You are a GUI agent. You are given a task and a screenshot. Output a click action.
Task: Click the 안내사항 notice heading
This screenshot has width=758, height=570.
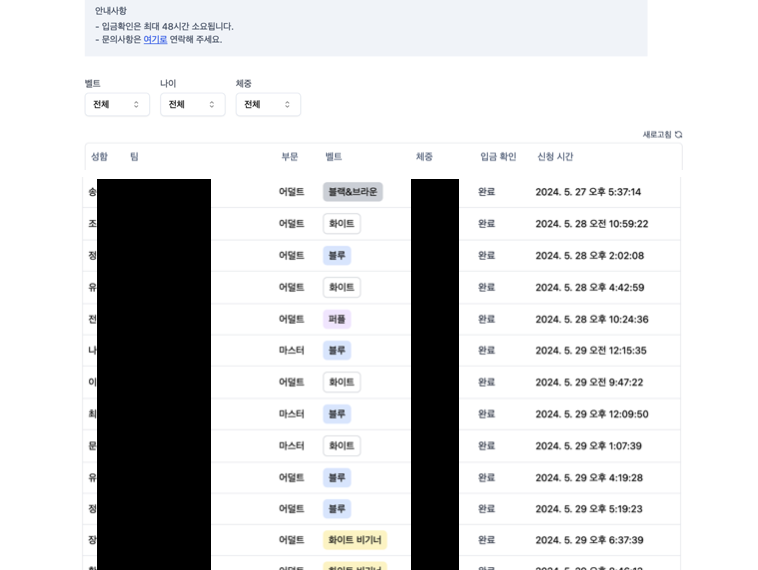[111, 11]
